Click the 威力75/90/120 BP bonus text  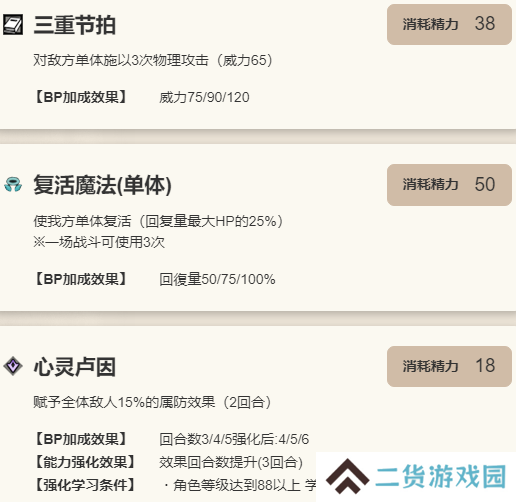click(x=204, y=98)
